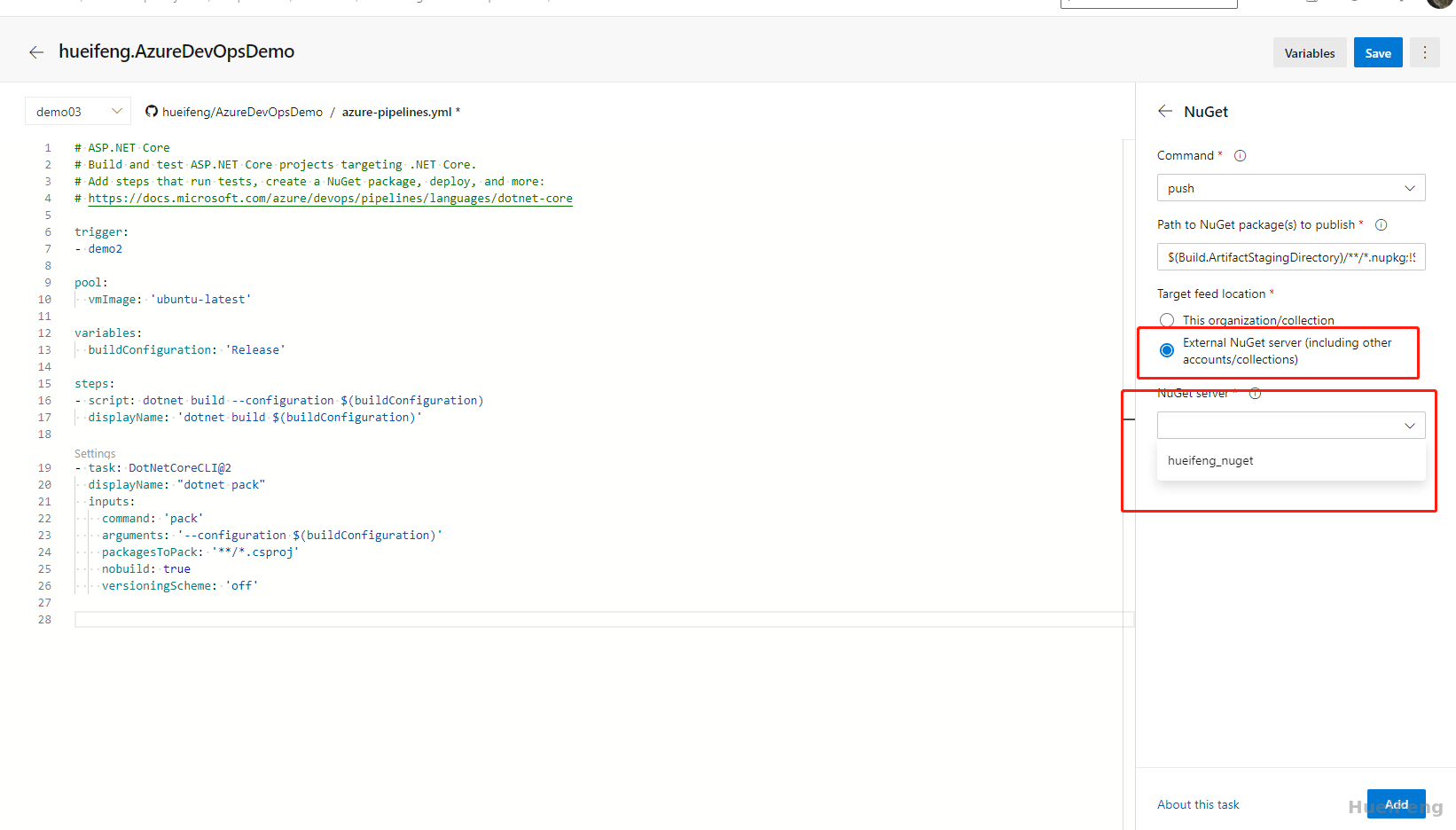Select External NuGet server radio button
The width and height of the screenshot is (1456, 830).
(x=1167, y=350)
